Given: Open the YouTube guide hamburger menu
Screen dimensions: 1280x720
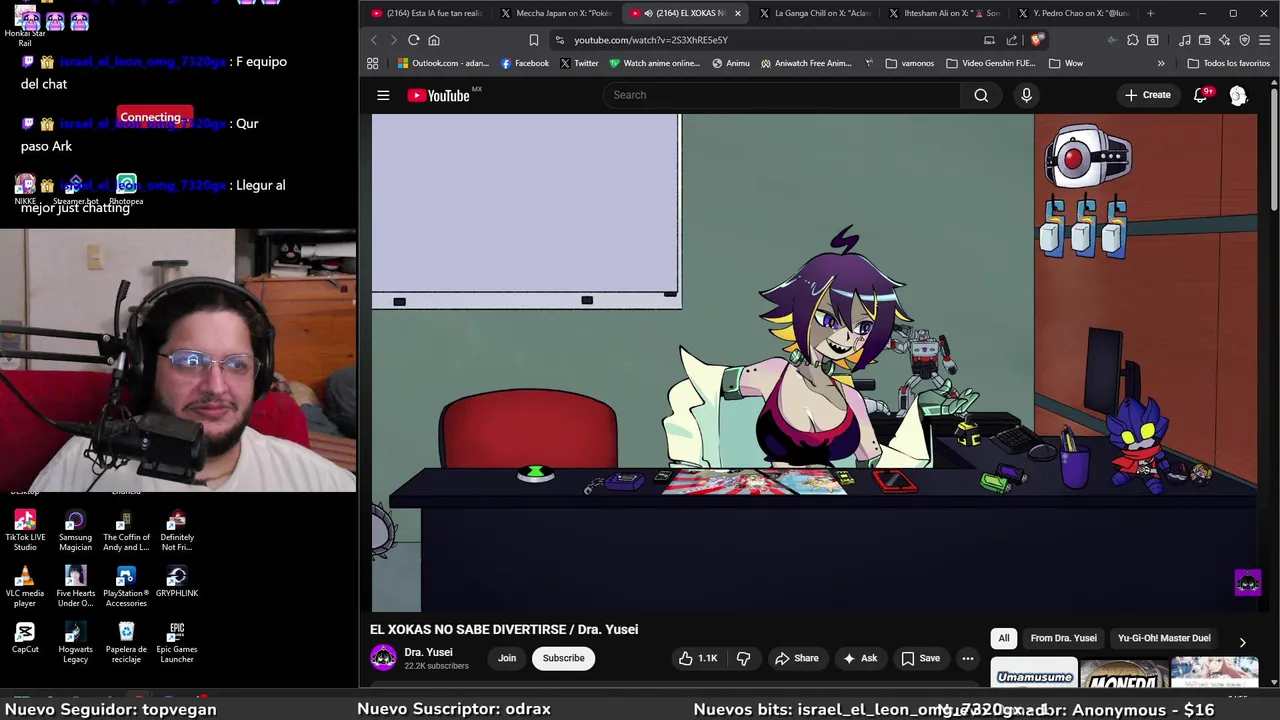Looking at the screenshot, I should (x=383, y=95).
